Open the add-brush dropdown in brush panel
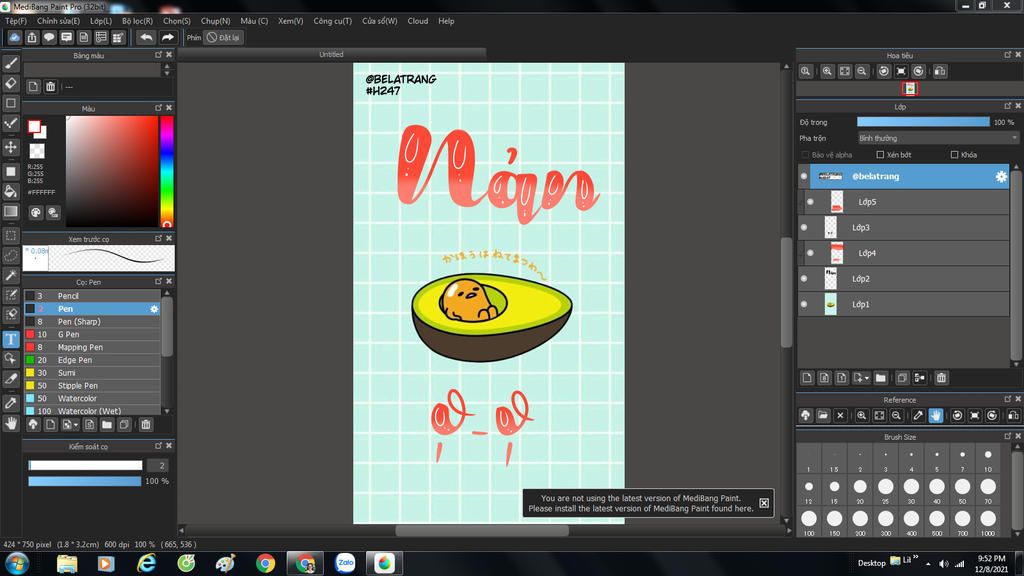This screenshot has height=576, width=1024. 68,424
